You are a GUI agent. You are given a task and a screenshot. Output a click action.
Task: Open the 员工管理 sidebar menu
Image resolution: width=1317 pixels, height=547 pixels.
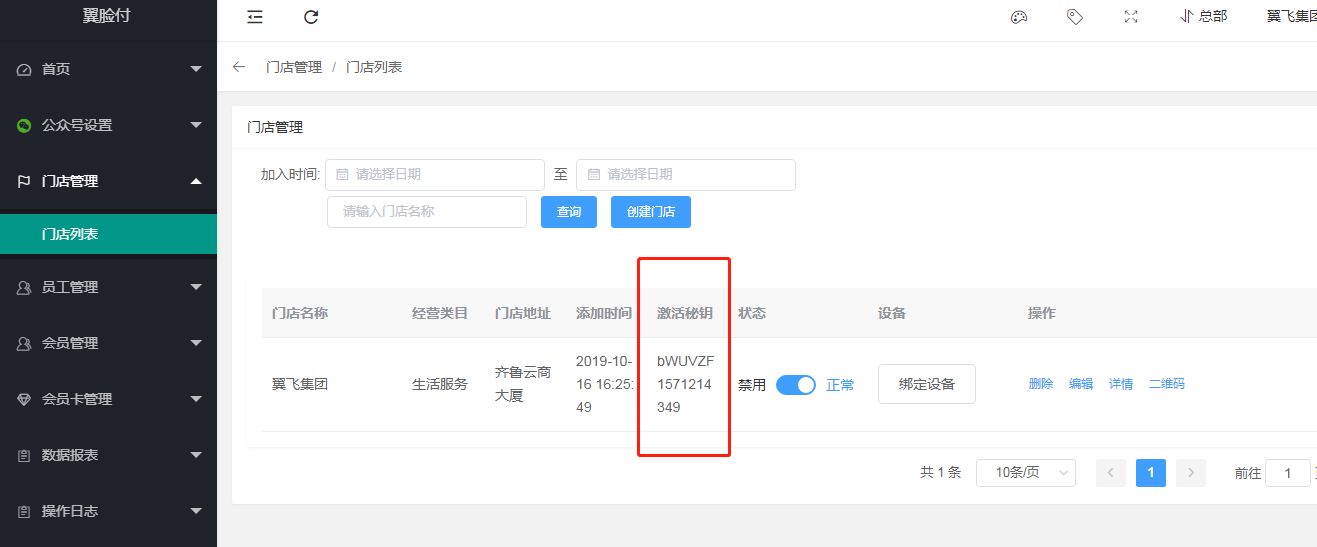(x=108, y=287)
